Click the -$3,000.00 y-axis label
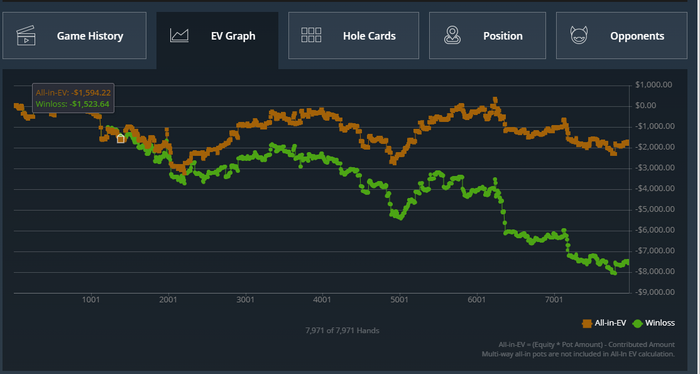The image size is (700, 374). (x=655, y=168)
